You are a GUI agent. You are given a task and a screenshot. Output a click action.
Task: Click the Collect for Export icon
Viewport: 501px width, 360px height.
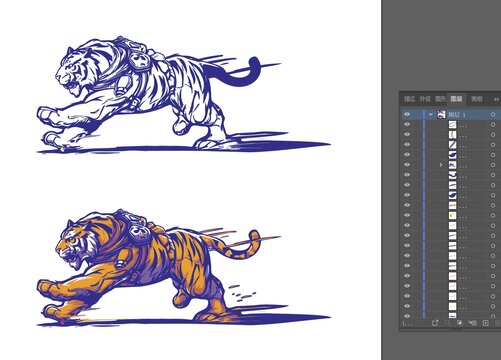click(435, 323)
